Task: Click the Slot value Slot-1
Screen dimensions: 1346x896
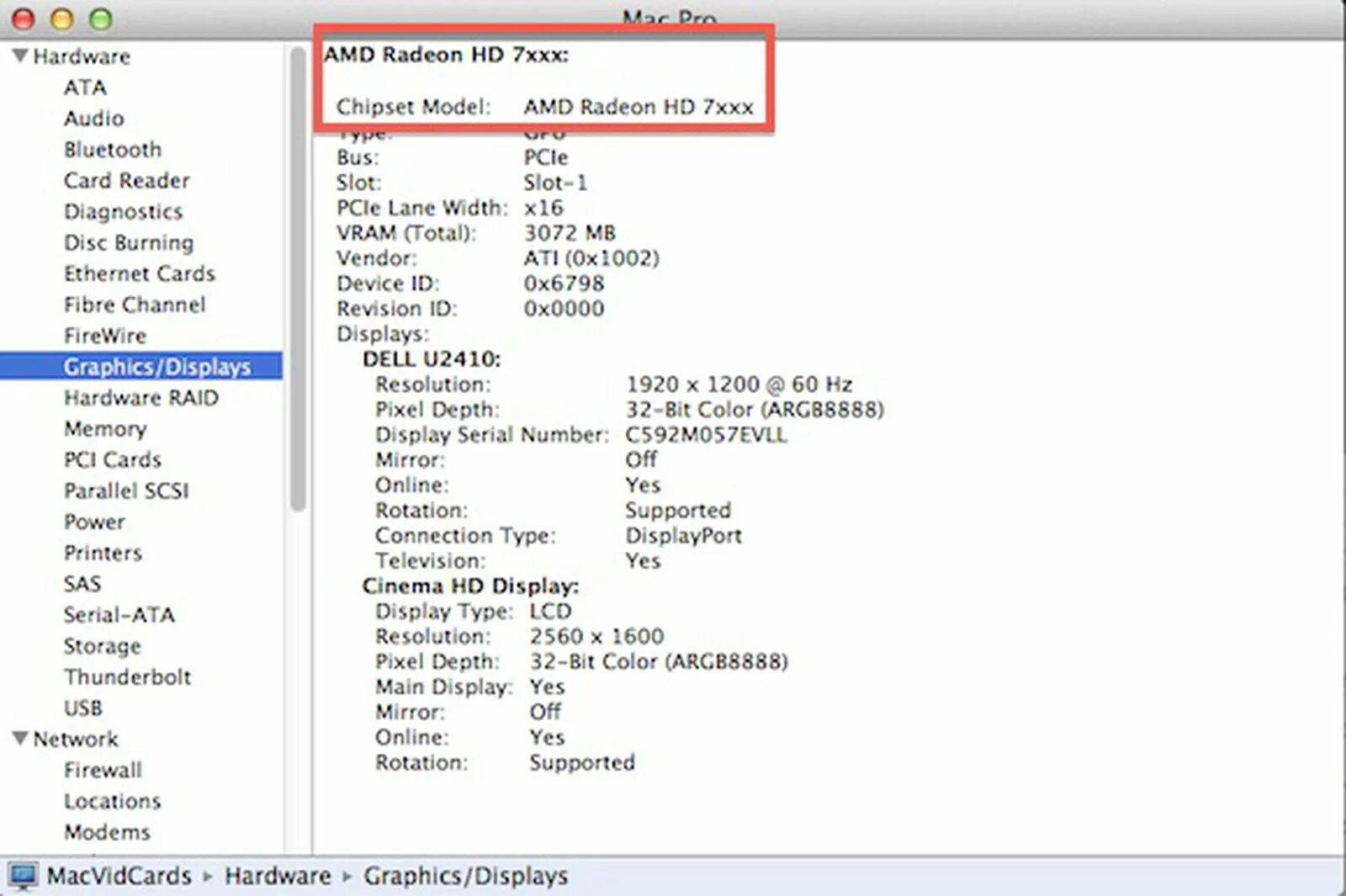Action: [x=555, y=183]
